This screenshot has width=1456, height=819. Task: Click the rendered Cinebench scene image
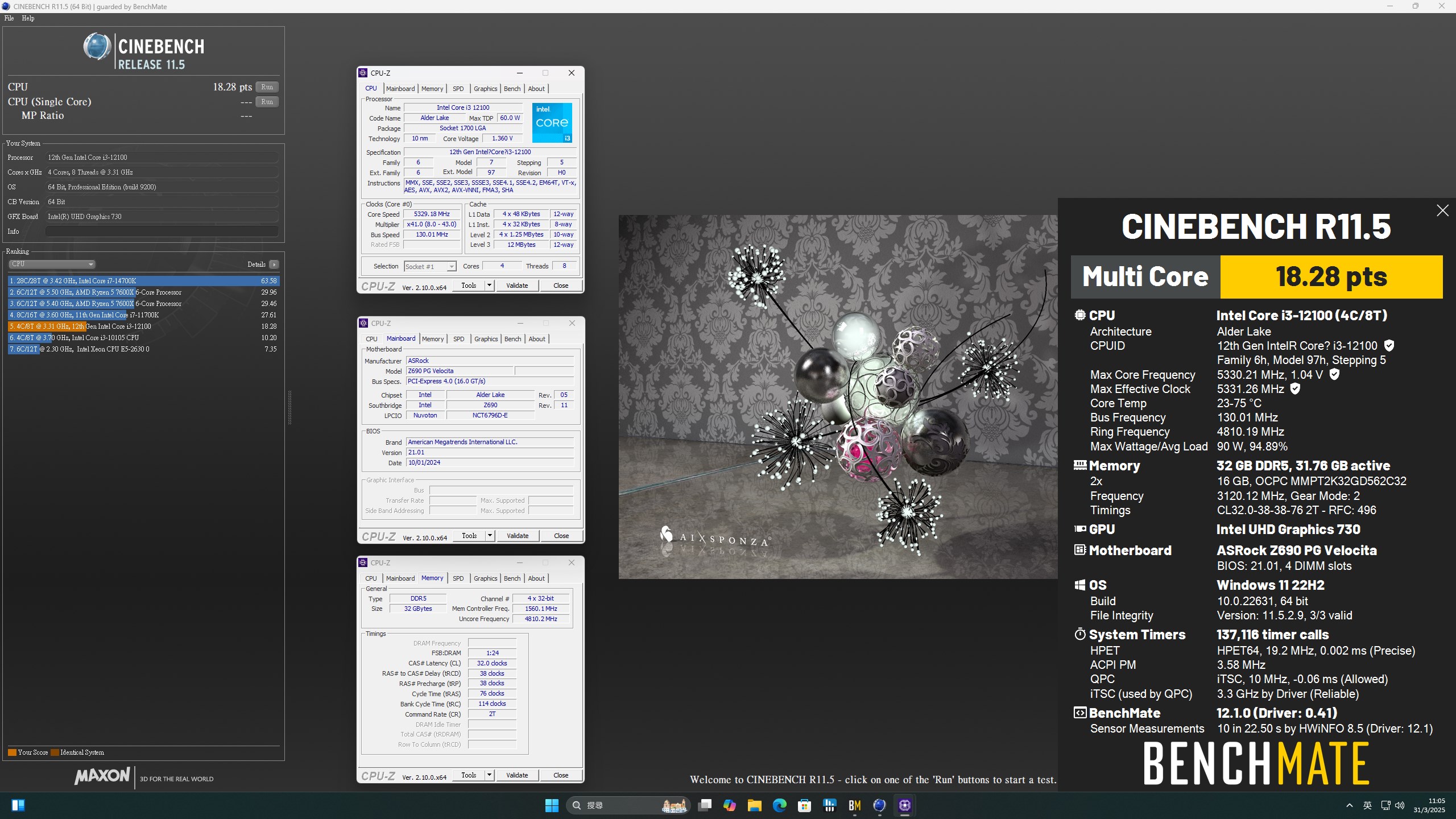tap(838, 397)
